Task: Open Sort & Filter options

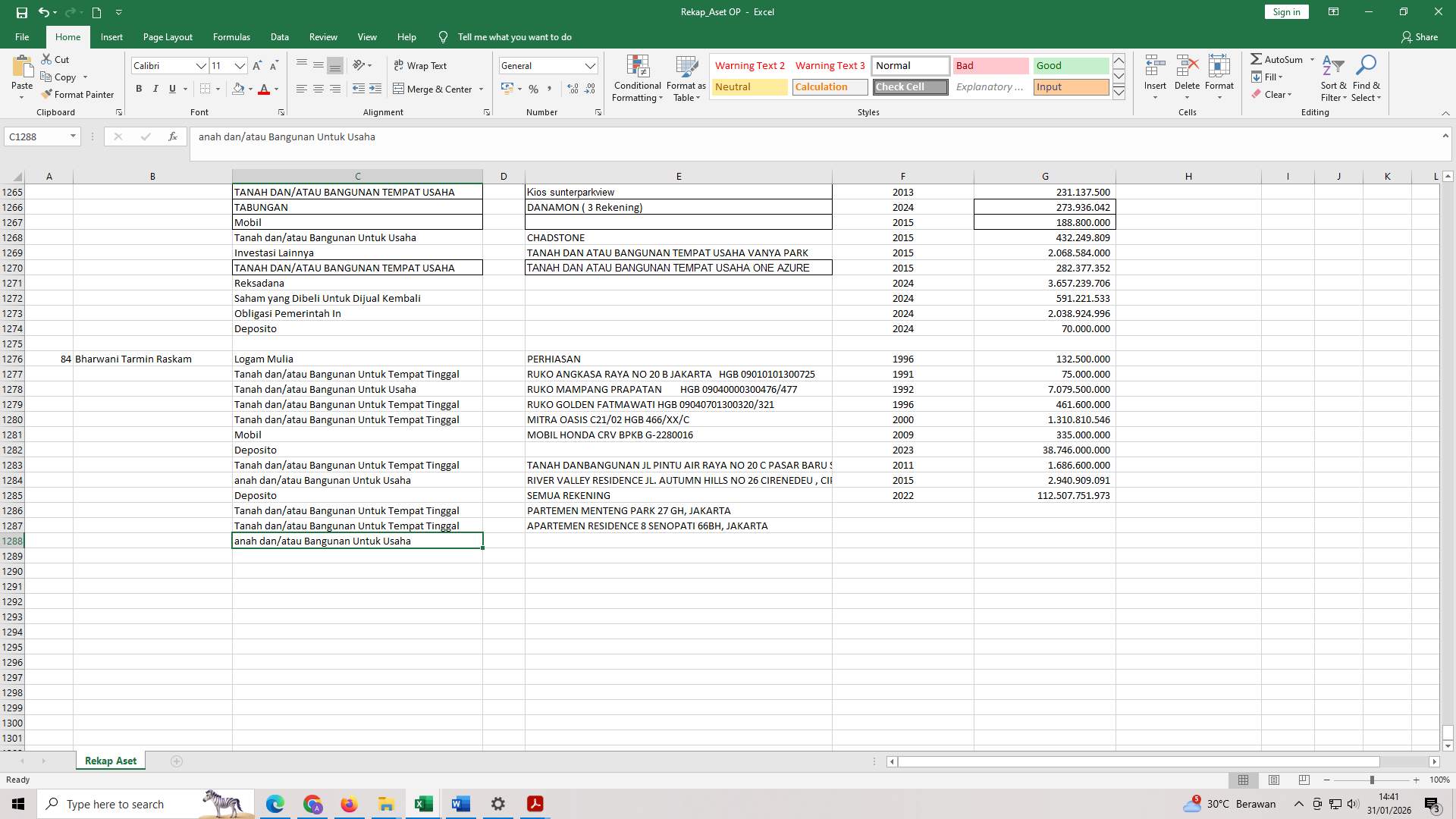Action: pyautogui.click(x=1333, y=78)
